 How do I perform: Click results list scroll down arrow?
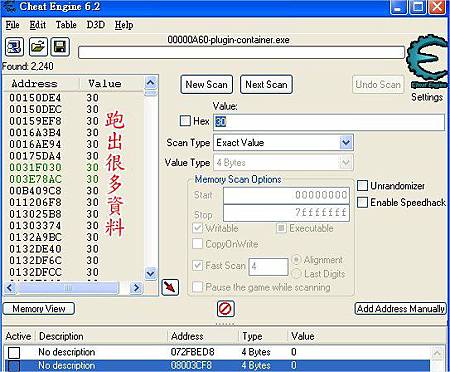[x=151, y=274]
